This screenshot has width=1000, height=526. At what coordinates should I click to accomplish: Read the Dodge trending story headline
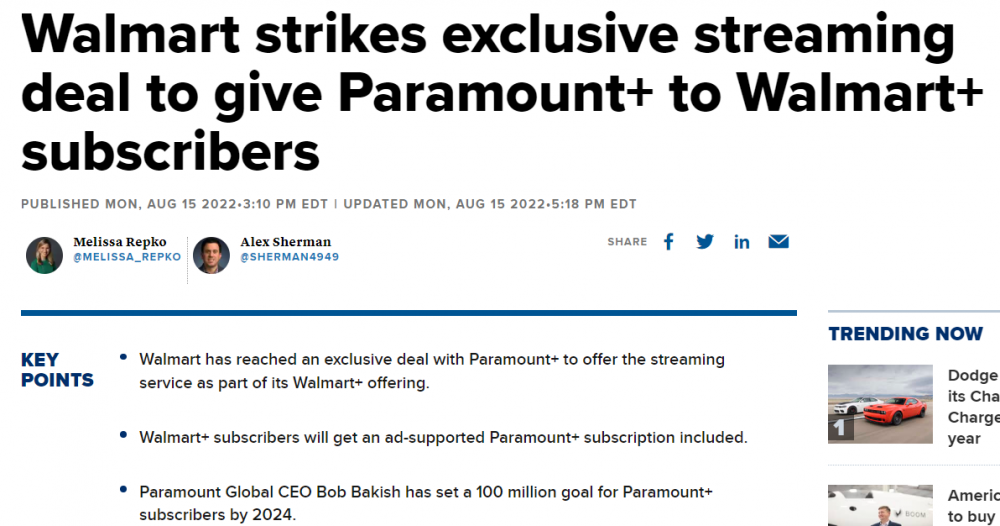(x=973, y=407)
